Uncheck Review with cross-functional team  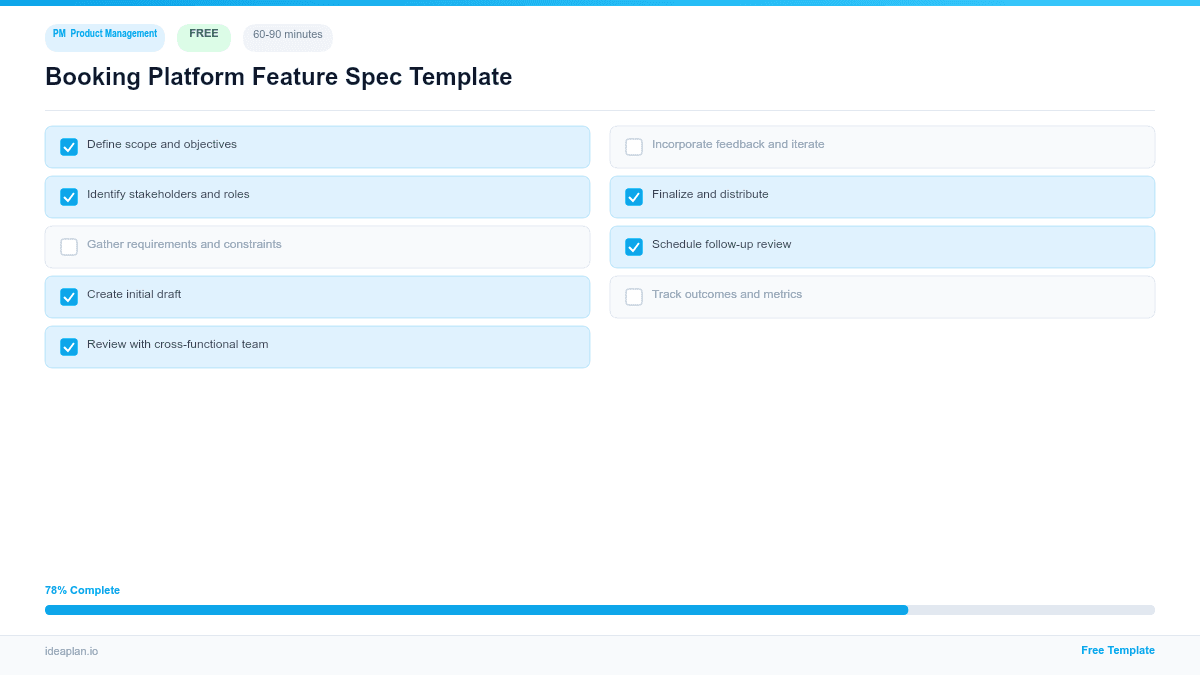[69, 346]
